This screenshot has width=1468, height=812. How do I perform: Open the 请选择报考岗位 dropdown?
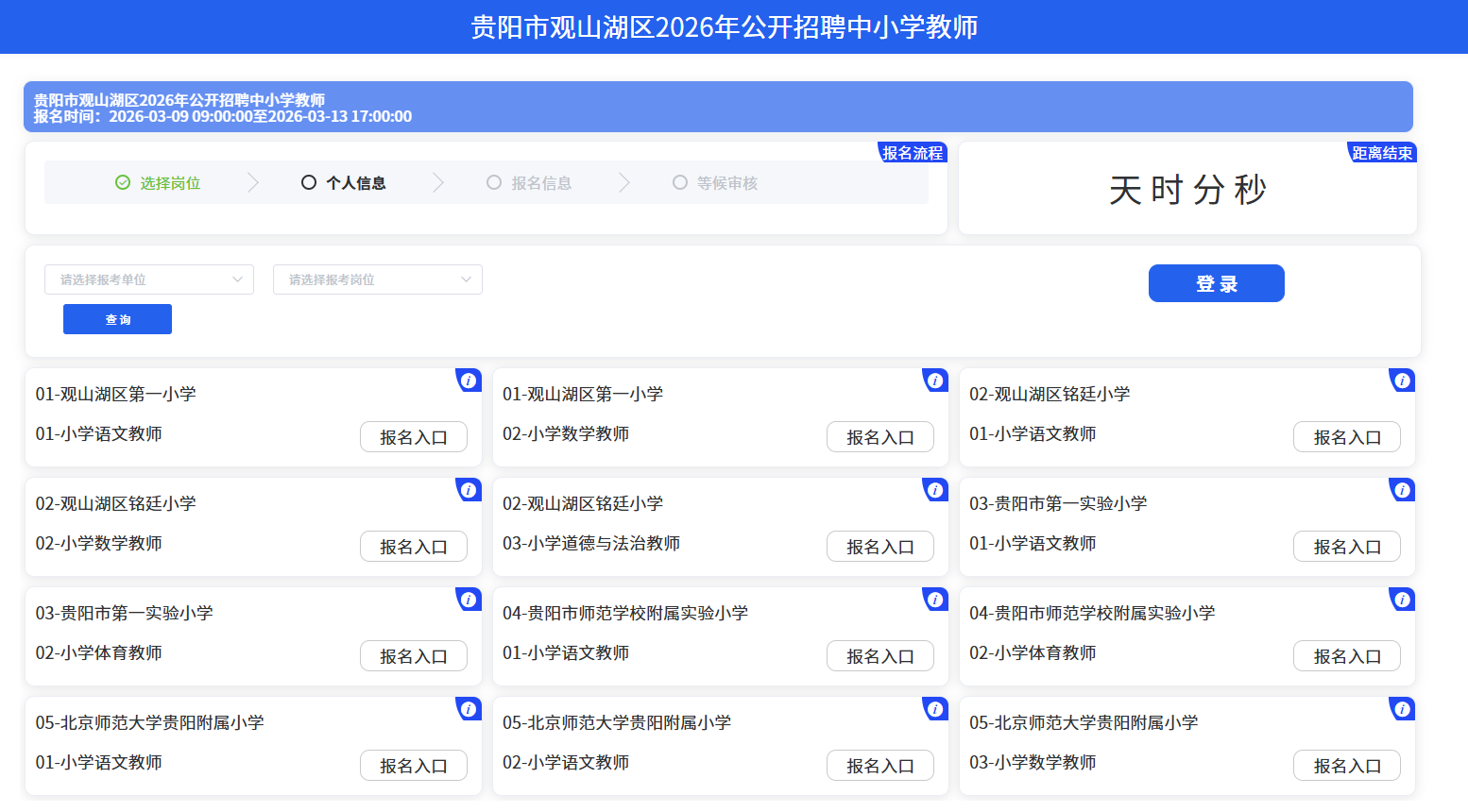tap(378, 279)
